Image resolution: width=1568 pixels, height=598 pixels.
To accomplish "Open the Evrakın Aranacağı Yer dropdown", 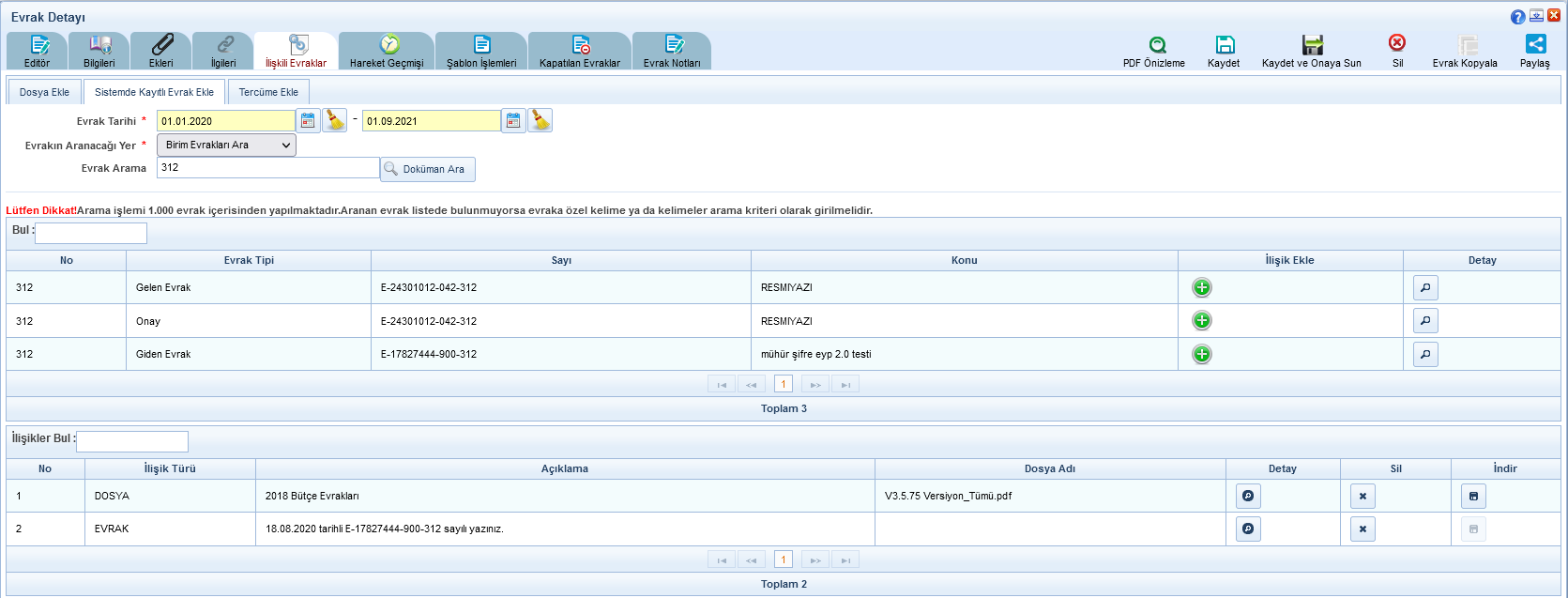I will pos(226,145).
